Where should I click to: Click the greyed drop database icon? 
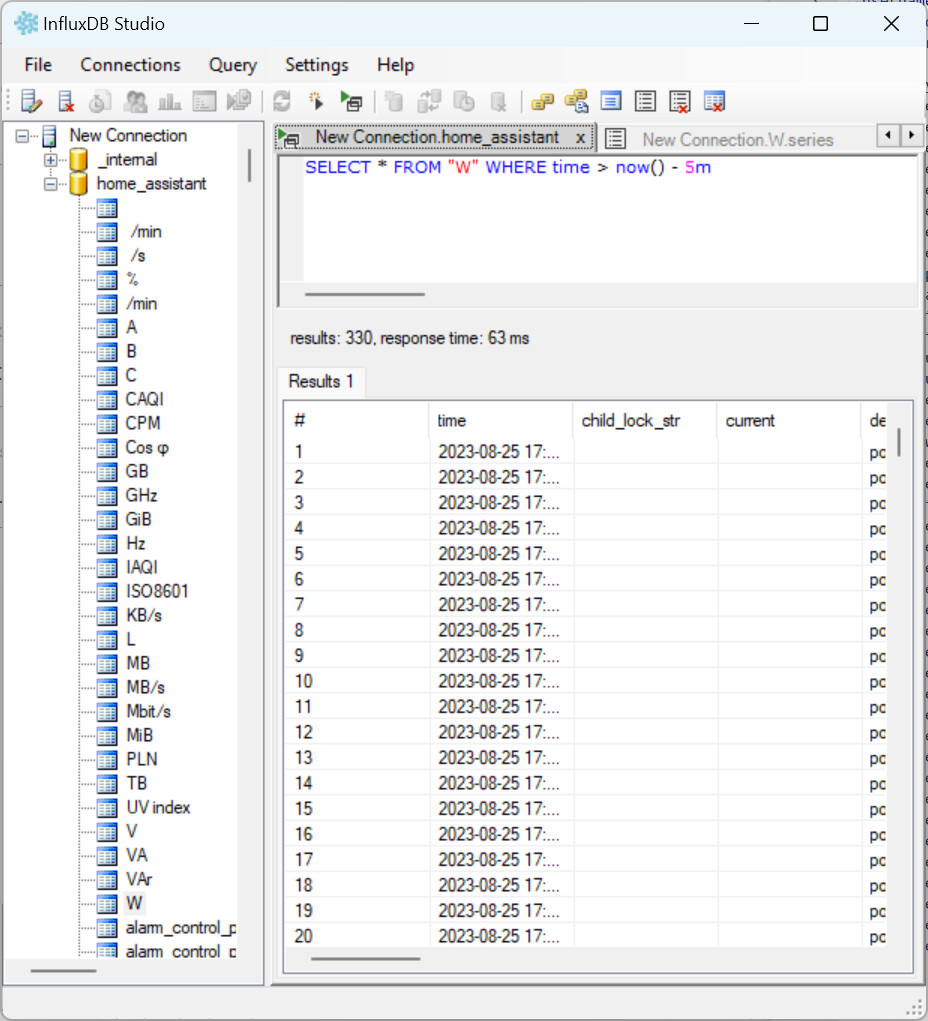tap(498, 102)
